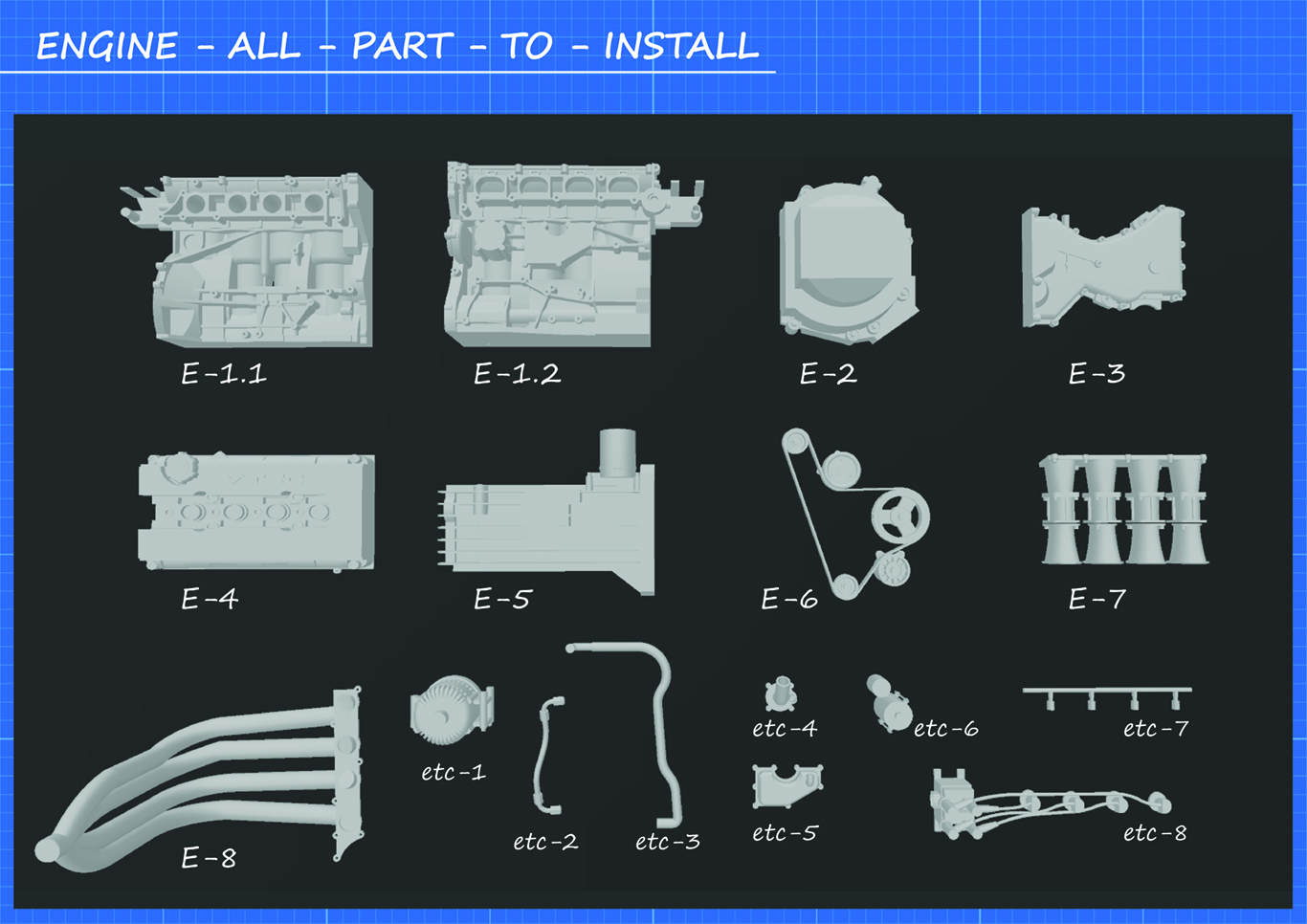Choose the E-3 timing cover part
1307x924 pixels.
1103,267
